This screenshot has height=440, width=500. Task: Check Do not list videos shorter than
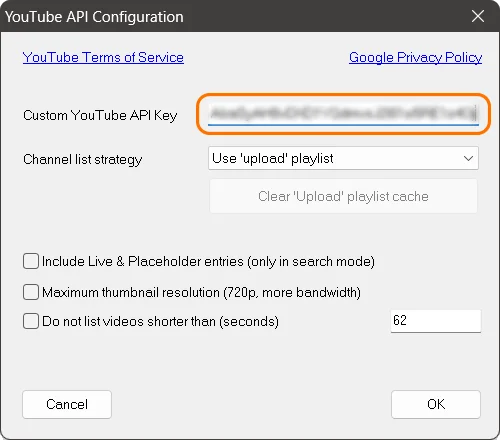[31, 321]
